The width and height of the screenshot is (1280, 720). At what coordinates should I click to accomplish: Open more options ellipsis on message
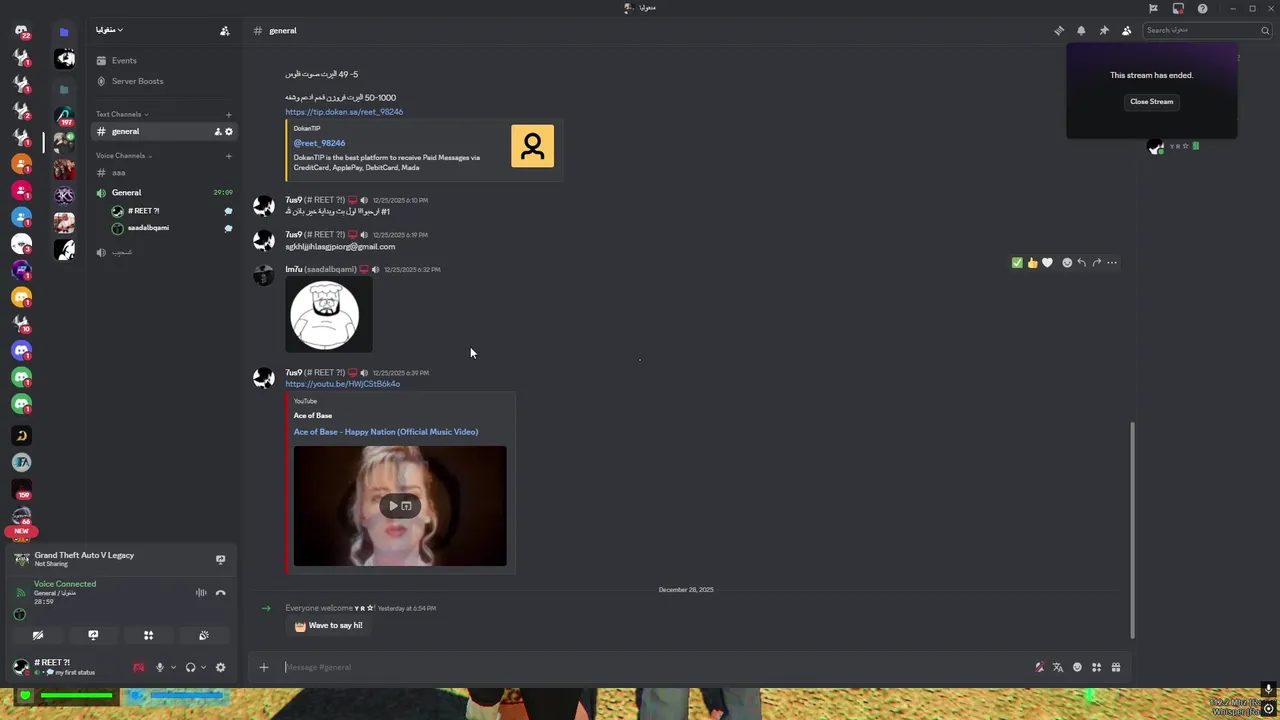point(1111,263)
